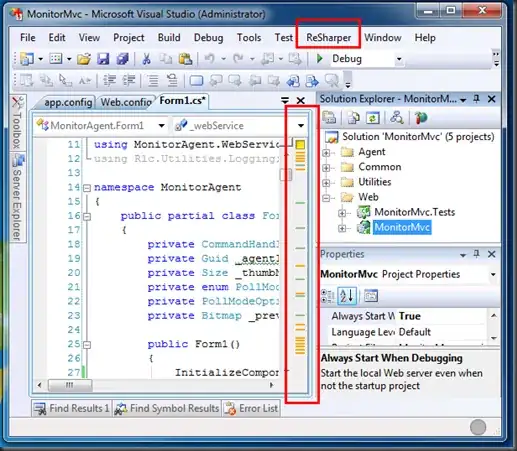Start debugging with green play arrow
This screenshot has width=517, height=451.
pos(319,59)
